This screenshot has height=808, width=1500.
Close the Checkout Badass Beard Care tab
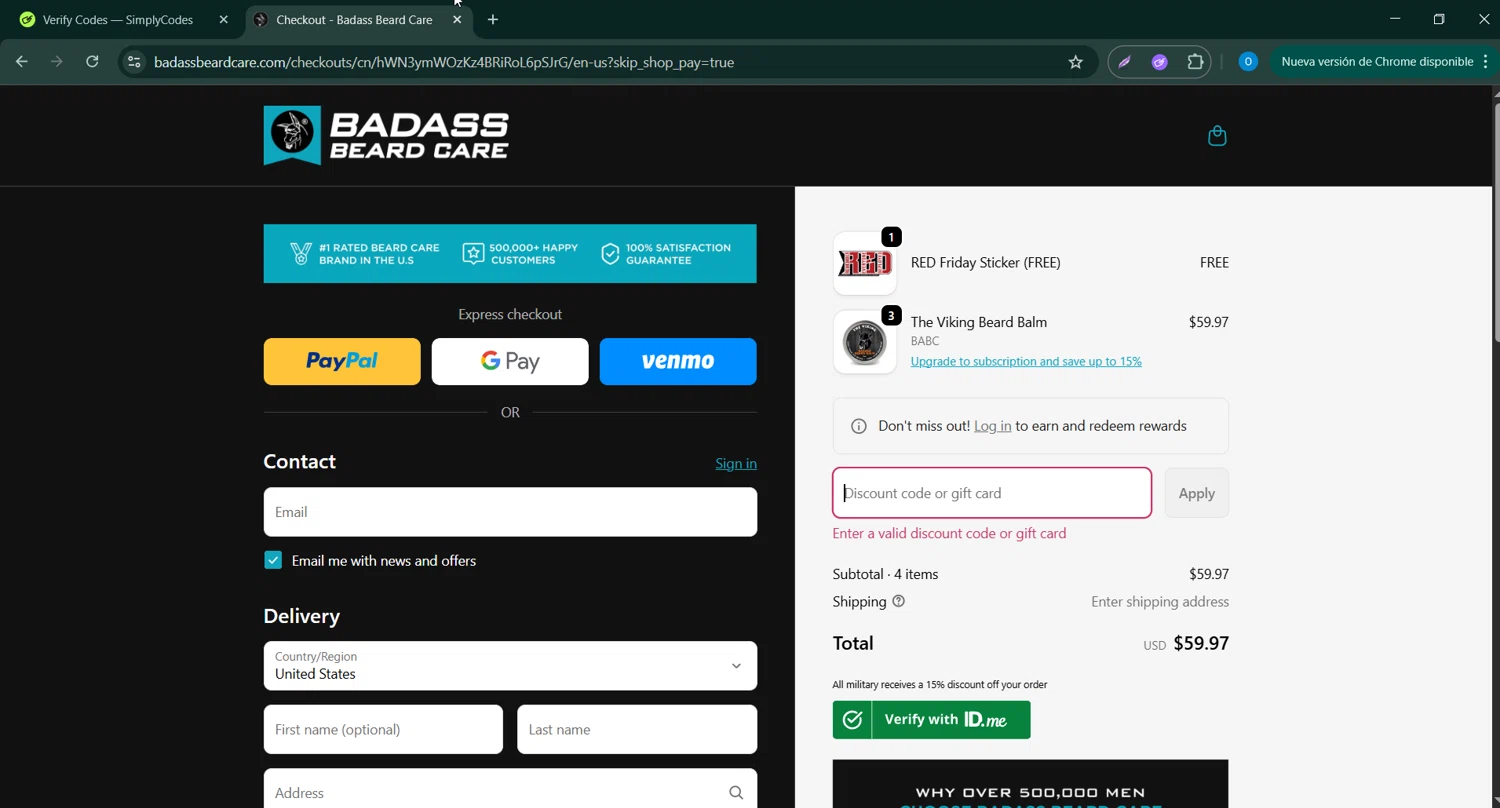457,20
